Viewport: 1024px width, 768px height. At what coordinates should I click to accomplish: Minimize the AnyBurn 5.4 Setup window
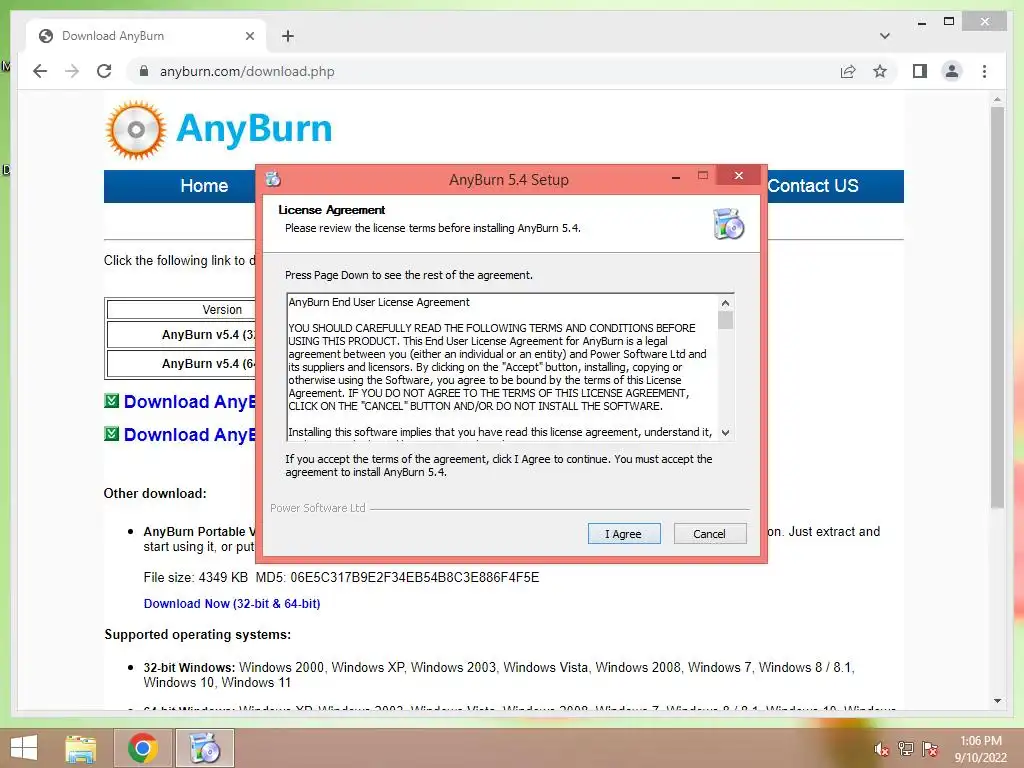coord(676,177)
